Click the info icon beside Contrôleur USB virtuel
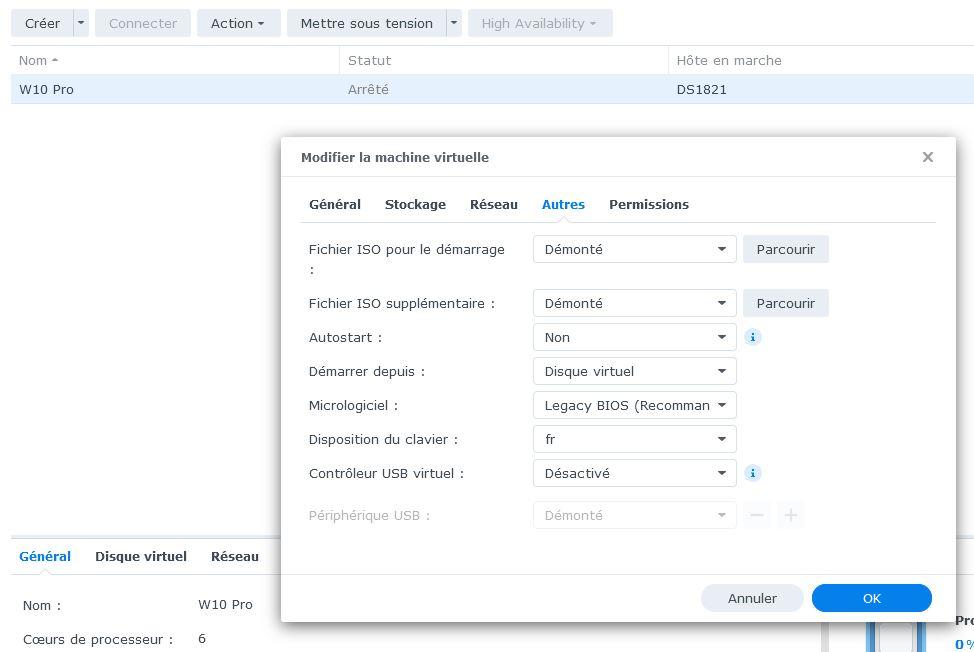This screenshot has height=652, width=974. [753, 473]
